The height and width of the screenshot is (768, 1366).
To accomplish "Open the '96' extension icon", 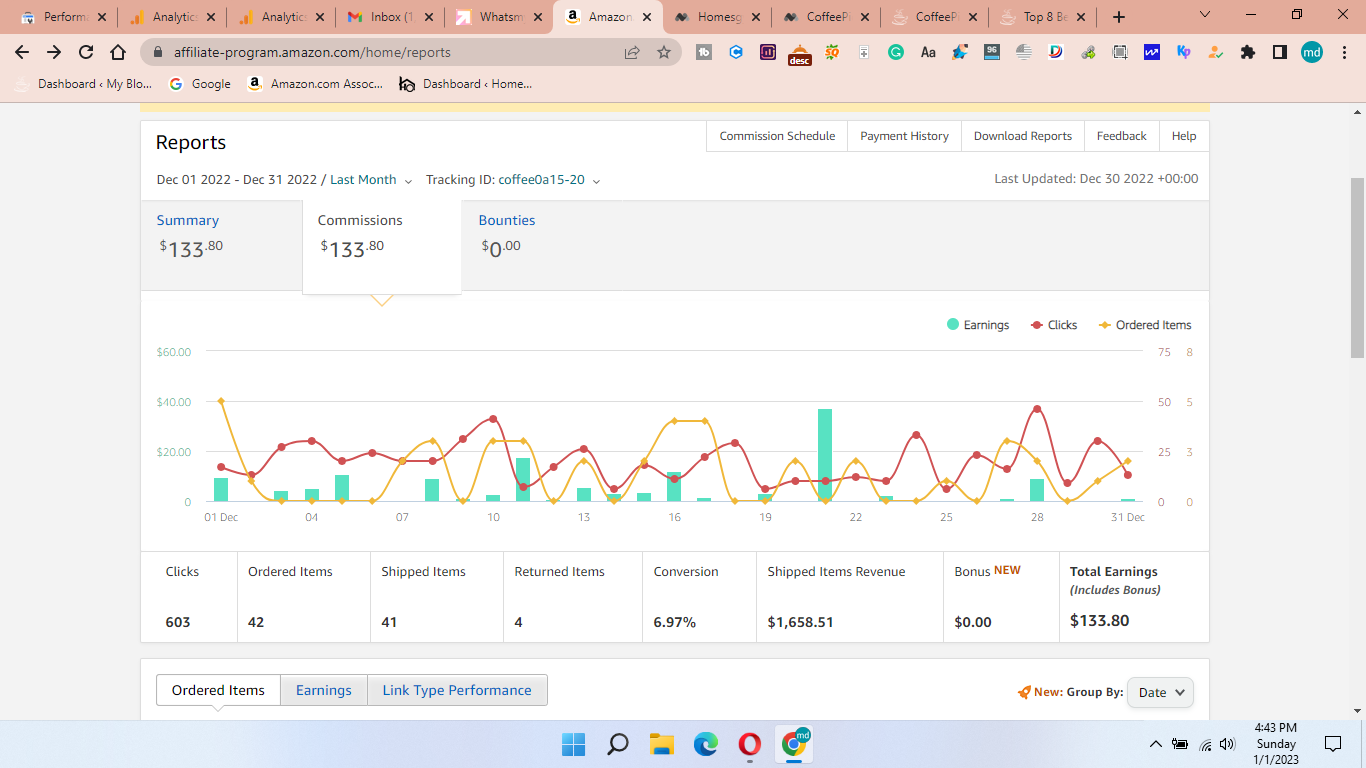I will click(992, 52).
